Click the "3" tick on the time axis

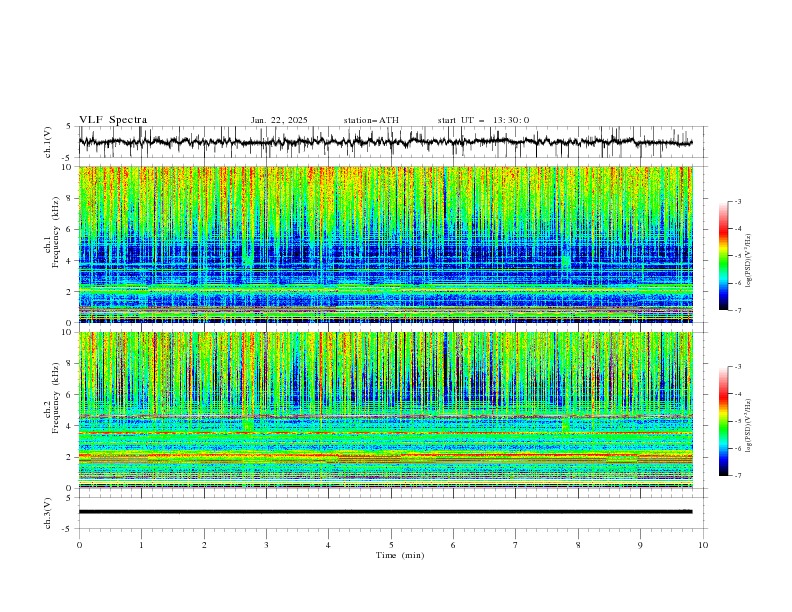coord(266,545)
